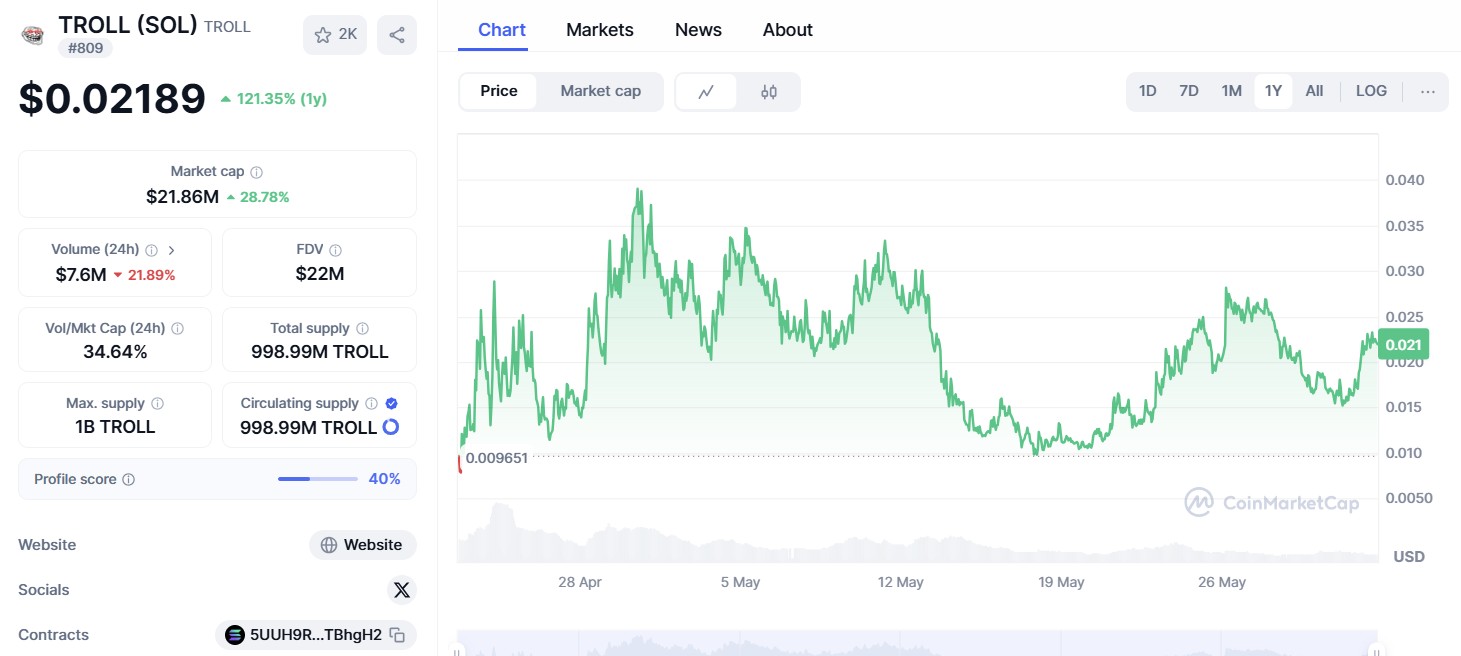Switch to candlestick chart icon

(x=768, y=91)
